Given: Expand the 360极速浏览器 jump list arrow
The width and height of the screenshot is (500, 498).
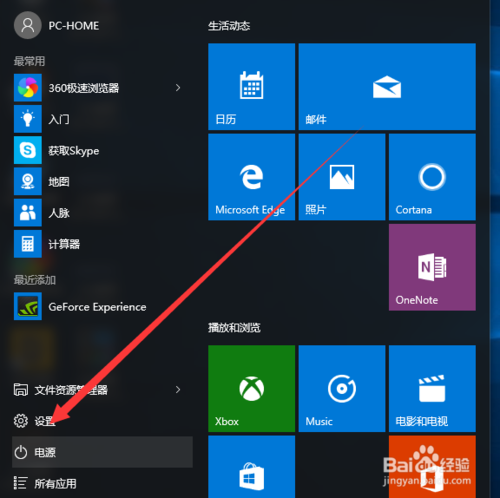Looking at the screenshot, I should pyautogui.click(x=178, y=88).
